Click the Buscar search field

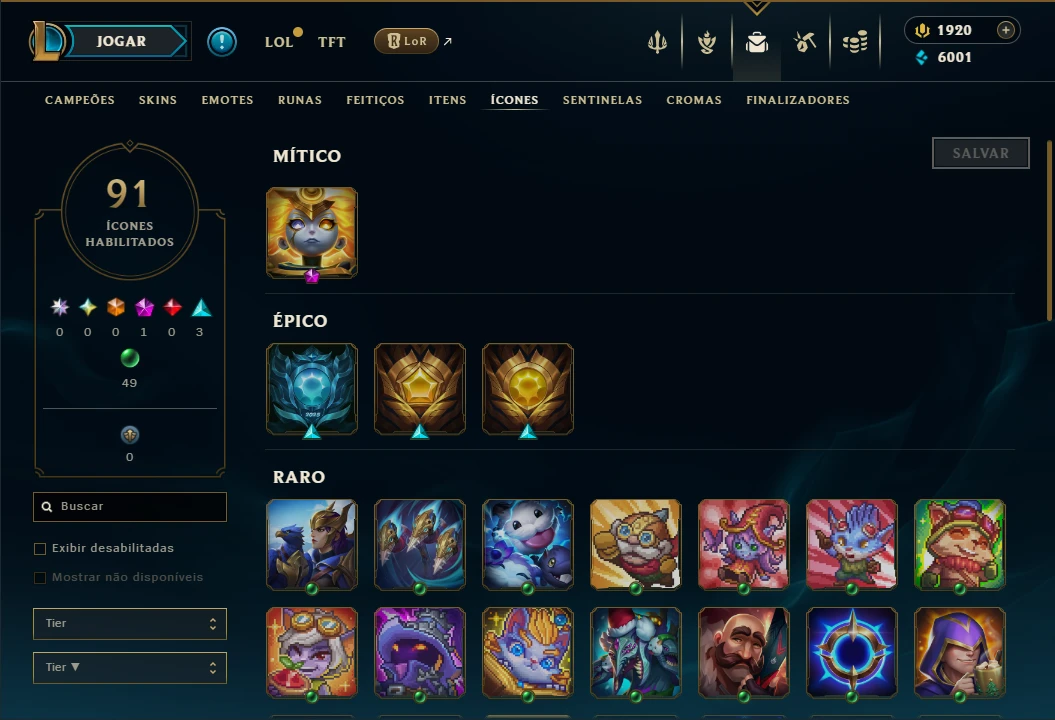130,507
